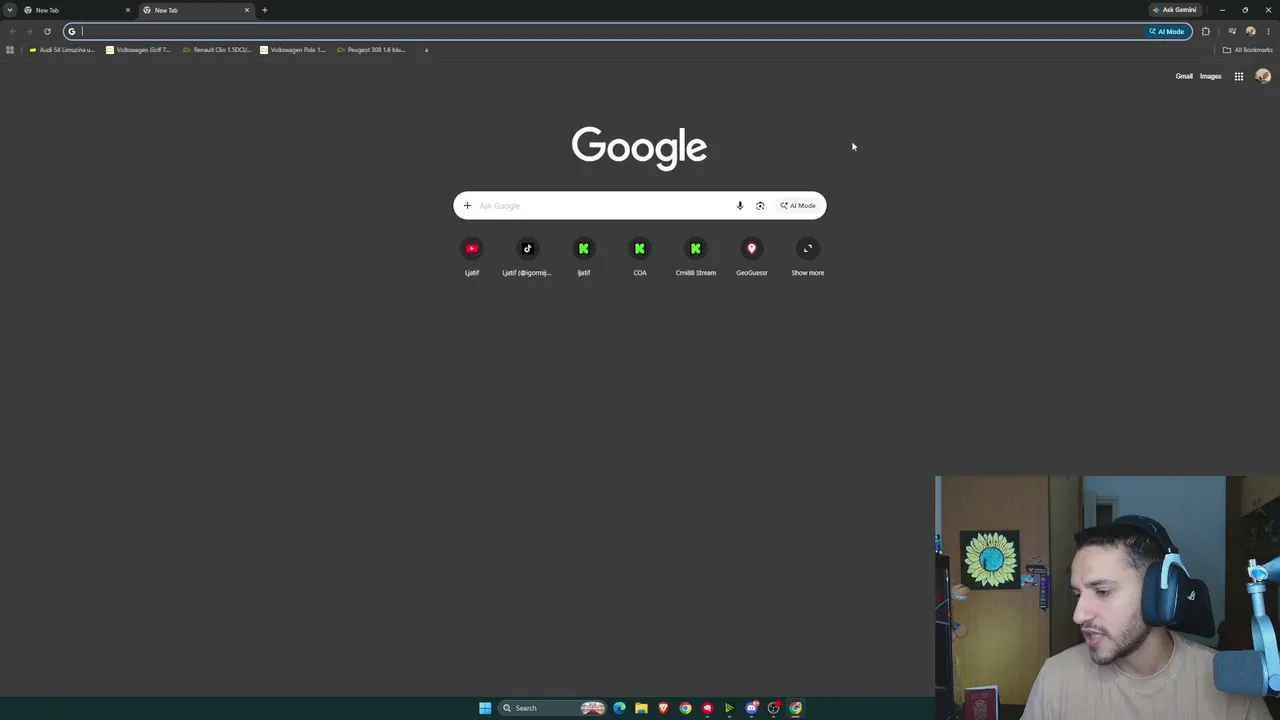Open the Windows Start menu
The image size is (1280, 720).
pos(485,708)
